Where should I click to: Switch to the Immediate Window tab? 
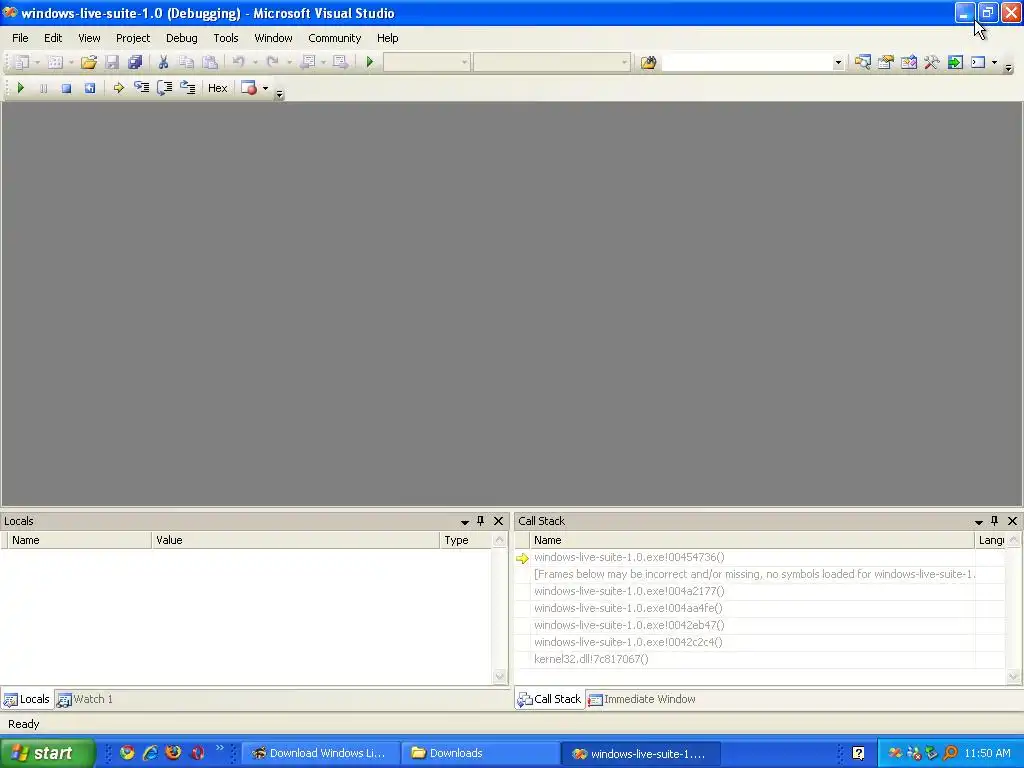(x=642, y=699)
